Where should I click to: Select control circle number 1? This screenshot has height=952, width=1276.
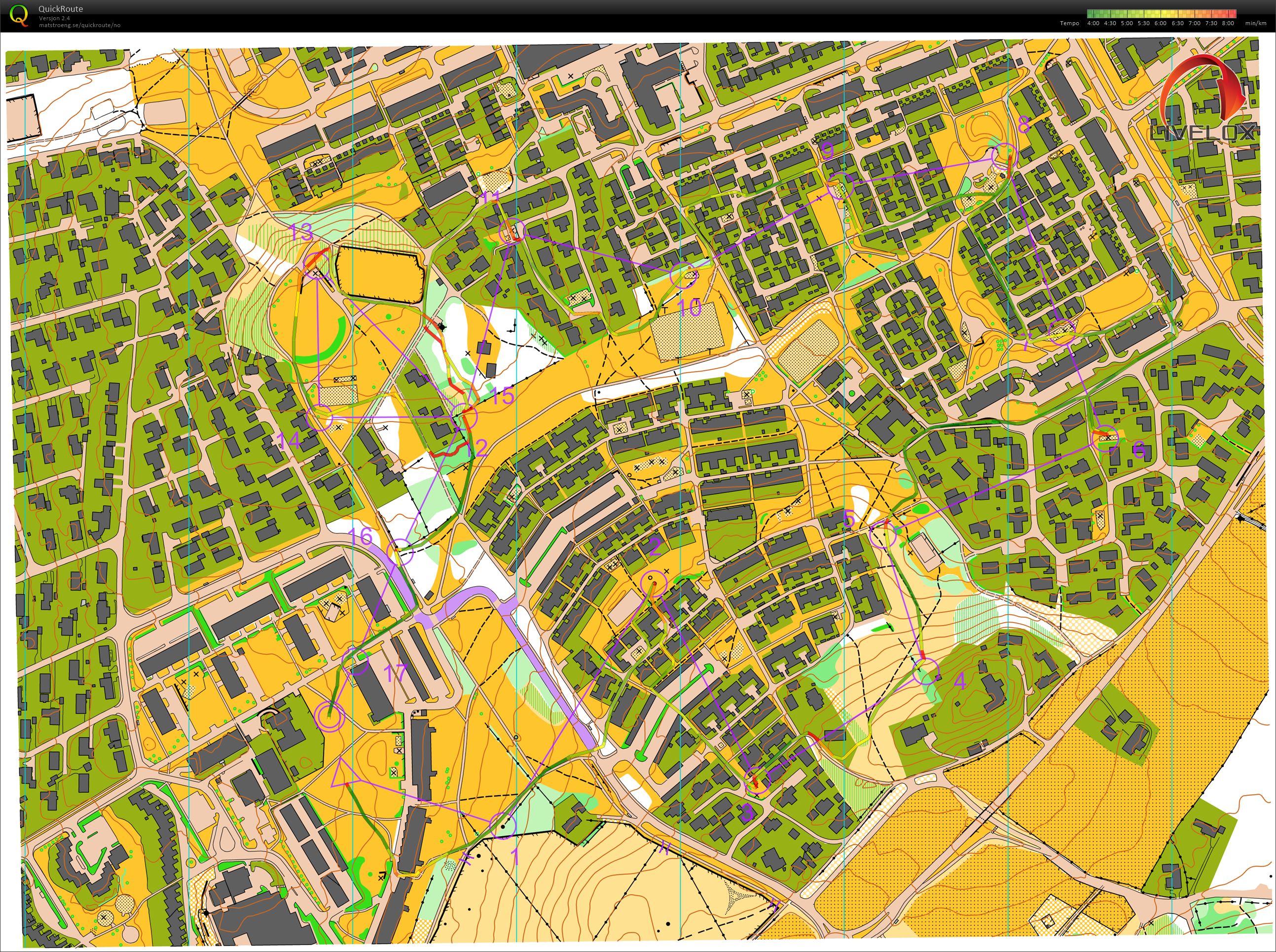point(502,826)
